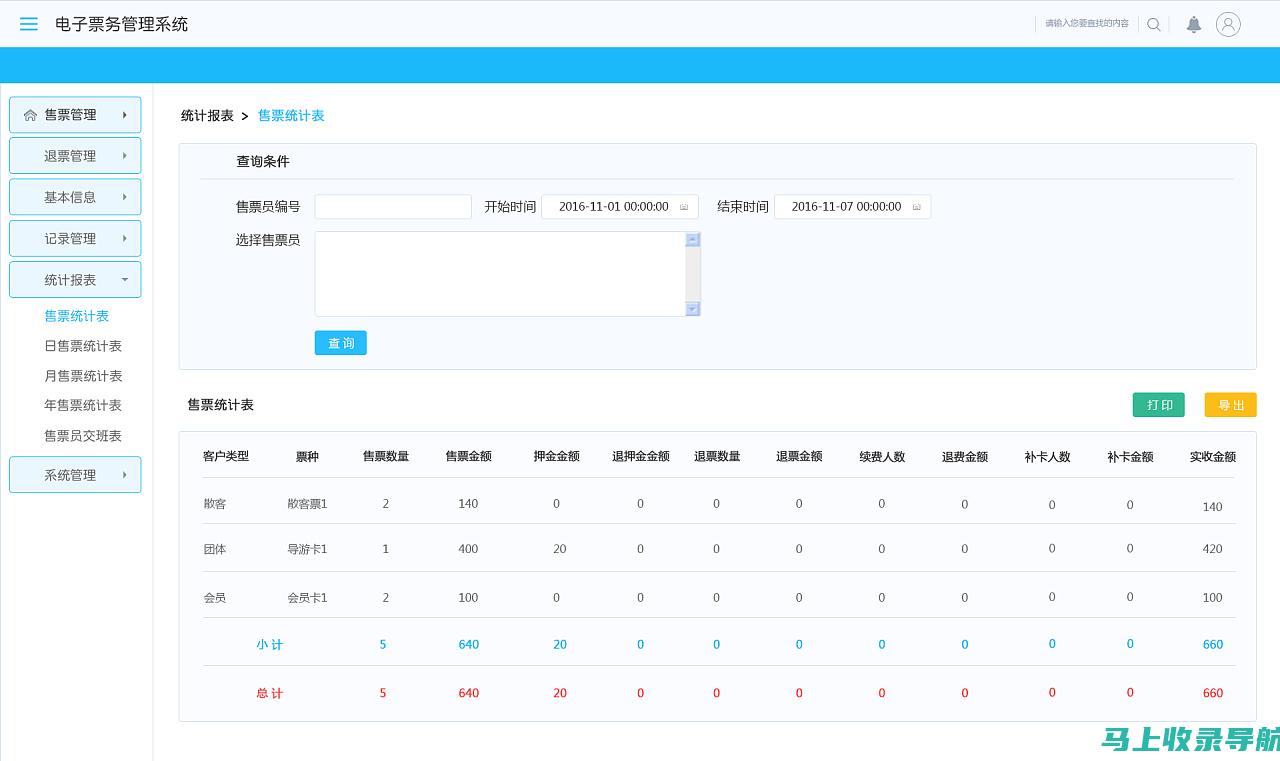Click the 电子票务管理系统 title

click(121, 24)
